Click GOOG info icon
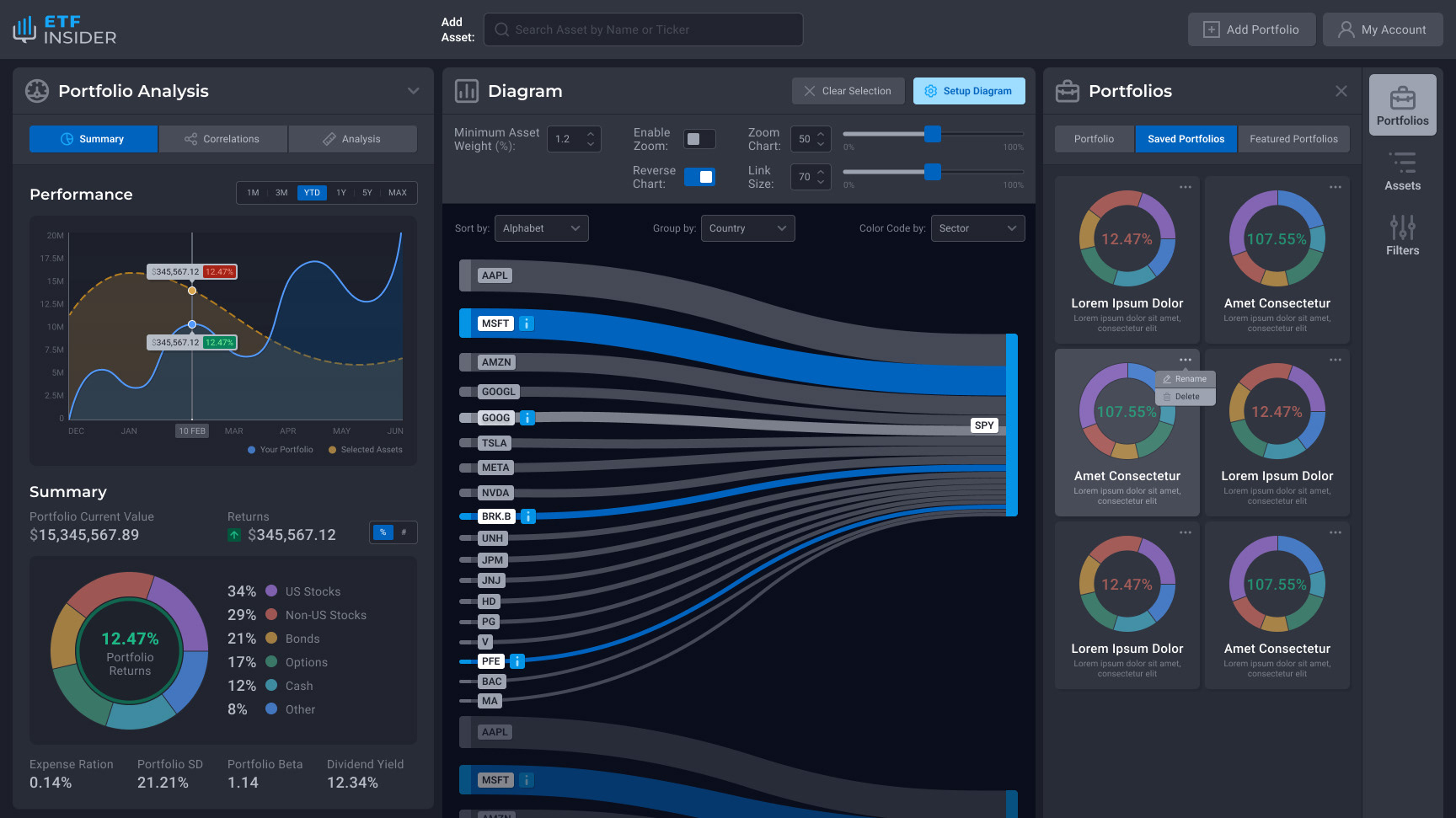Image resolution: width=1456 pixels, height=818 pixels. [527, 418]
